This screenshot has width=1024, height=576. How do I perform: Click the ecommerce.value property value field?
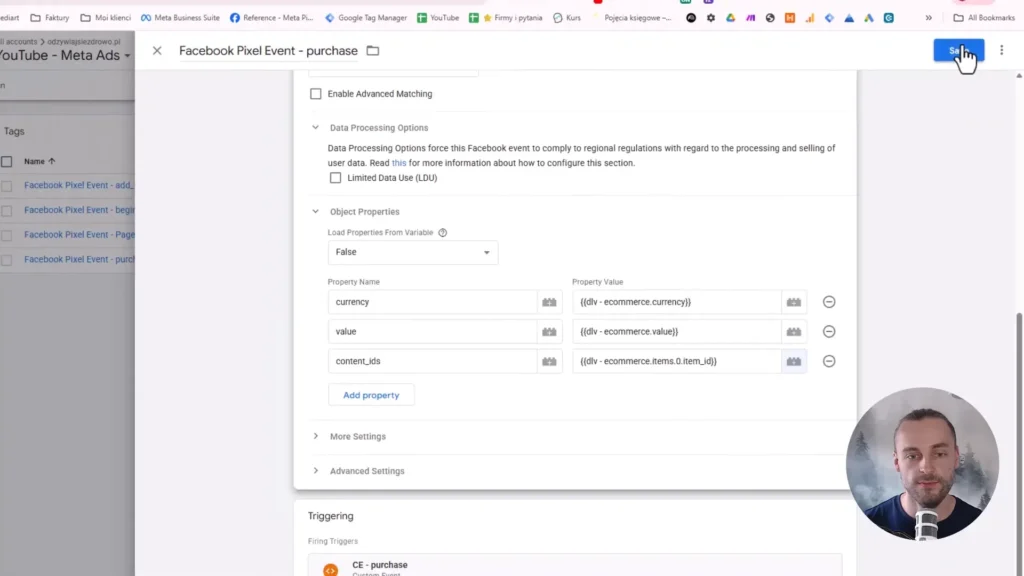click(677, 331)
